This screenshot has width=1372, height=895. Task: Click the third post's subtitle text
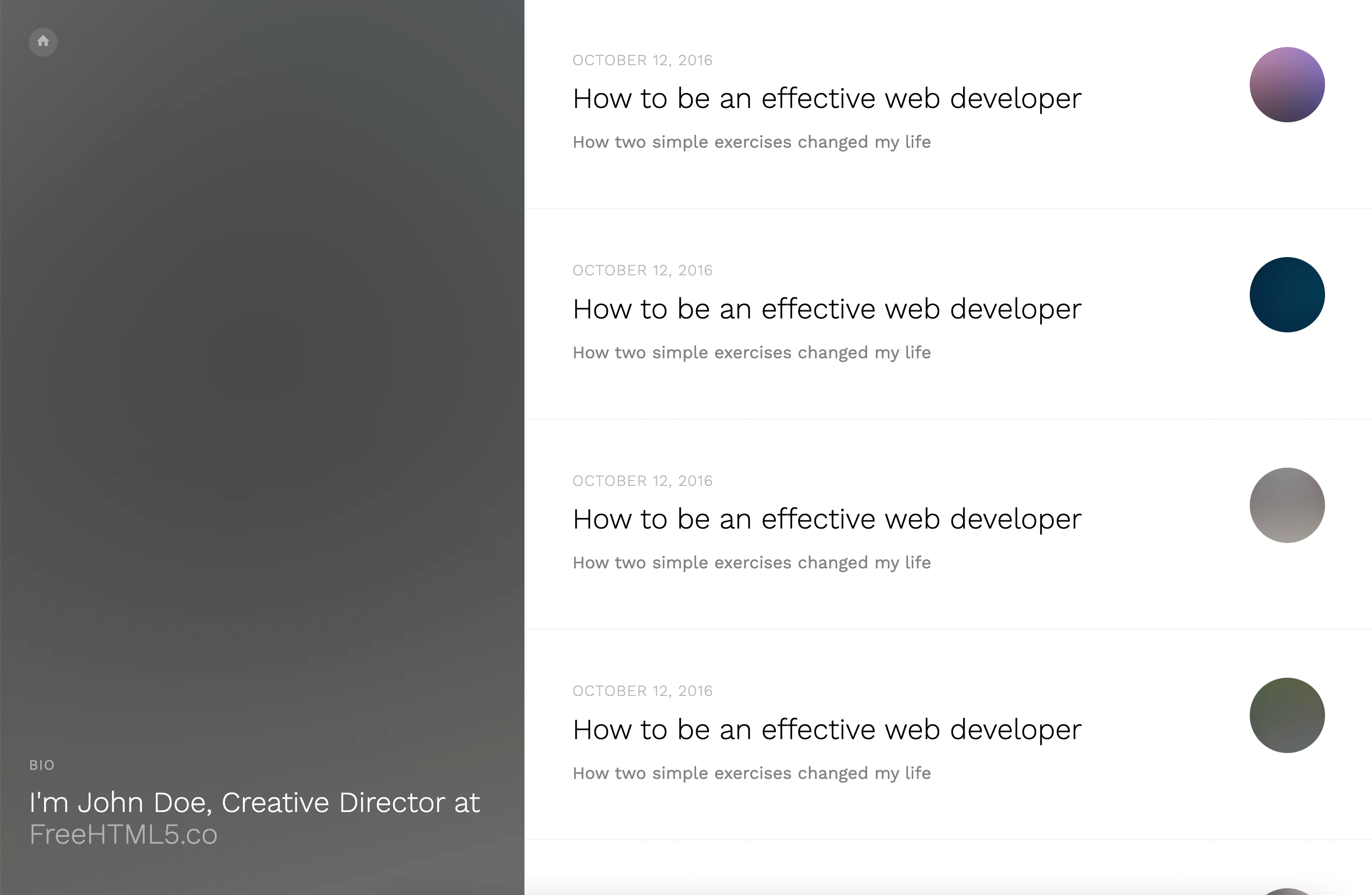tap(751, 562)
